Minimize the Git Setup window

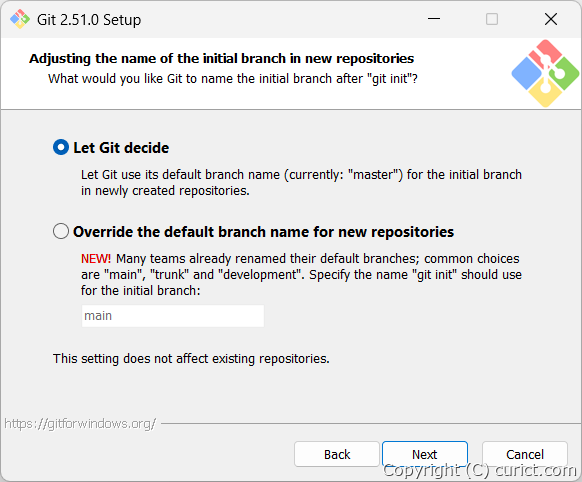pos(434,19)
